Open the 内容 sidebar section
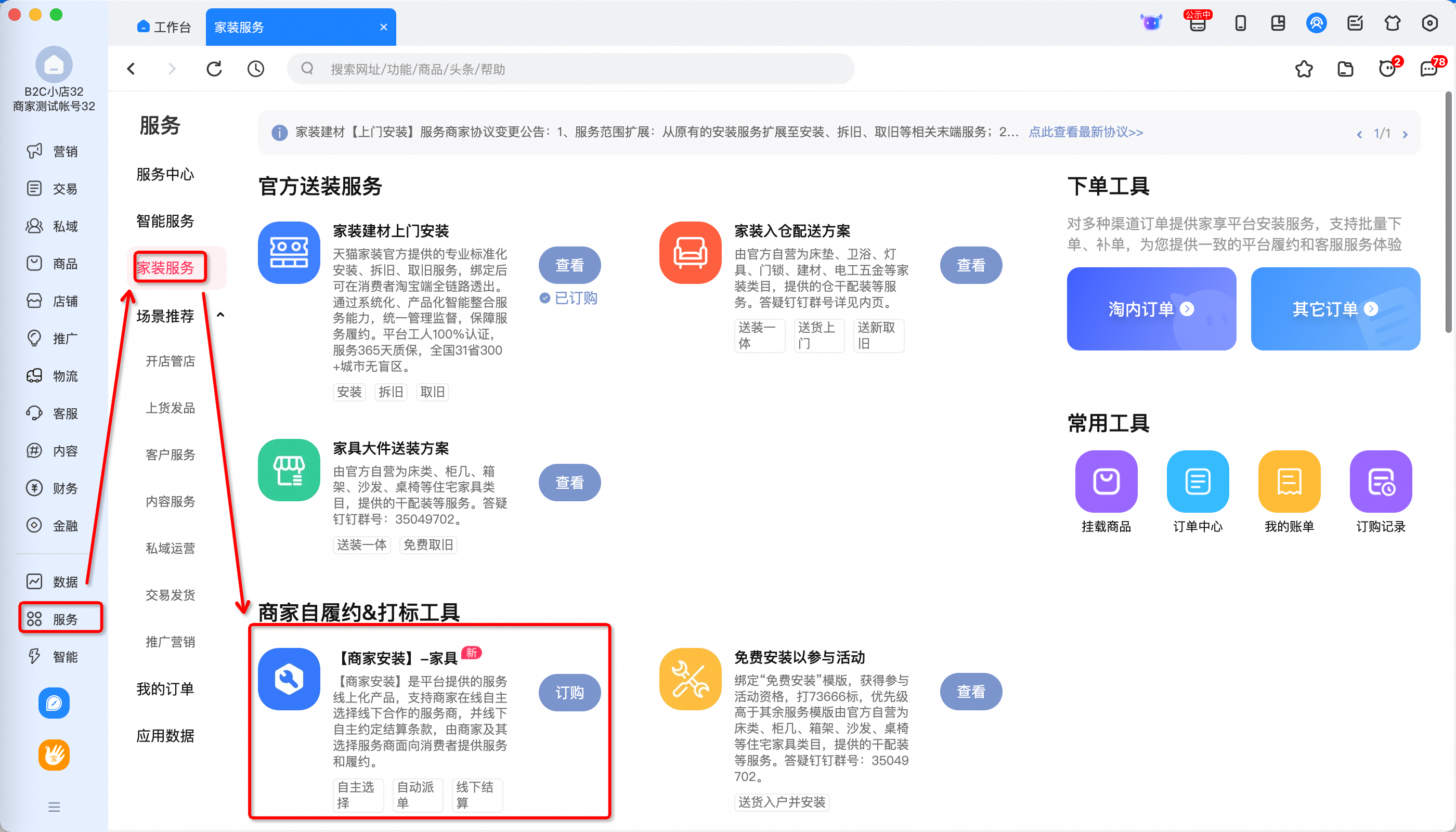 [53, 451]
